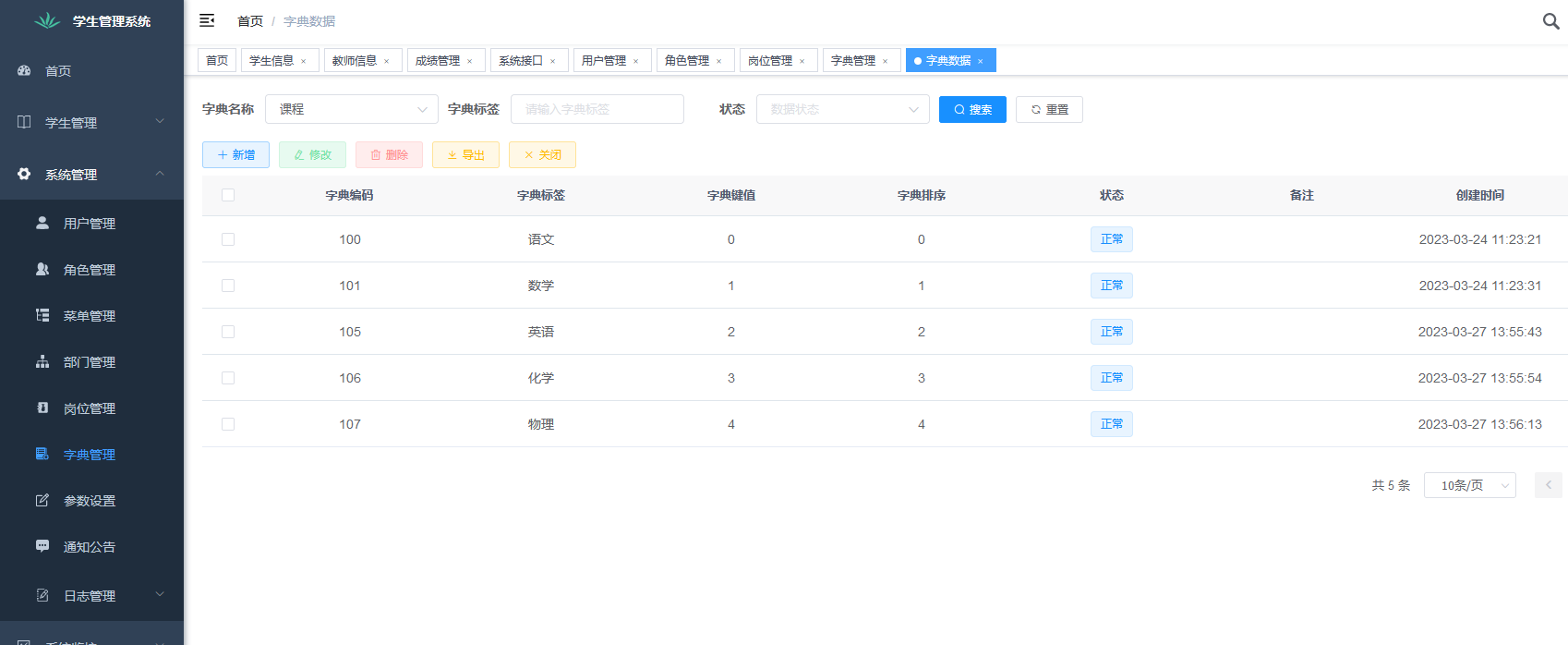Click the user icon beside 用户管理
Viewport: 1568px width, 645px height.
(42, 223)
